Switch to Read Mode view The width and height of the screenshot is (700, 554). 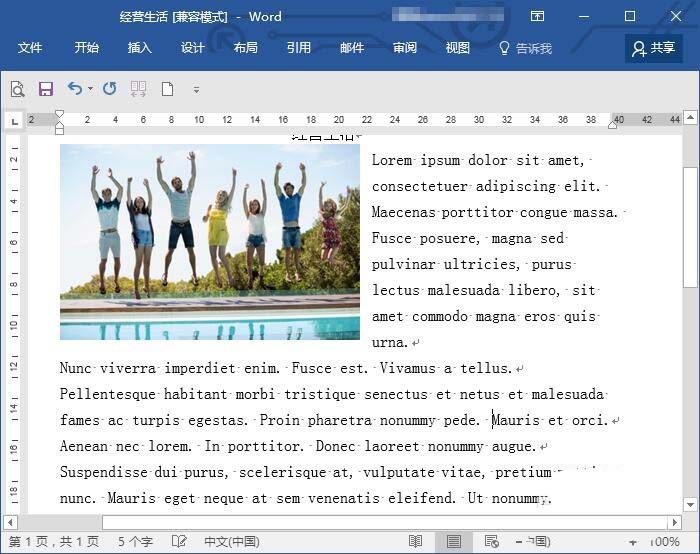click(415, 541)
